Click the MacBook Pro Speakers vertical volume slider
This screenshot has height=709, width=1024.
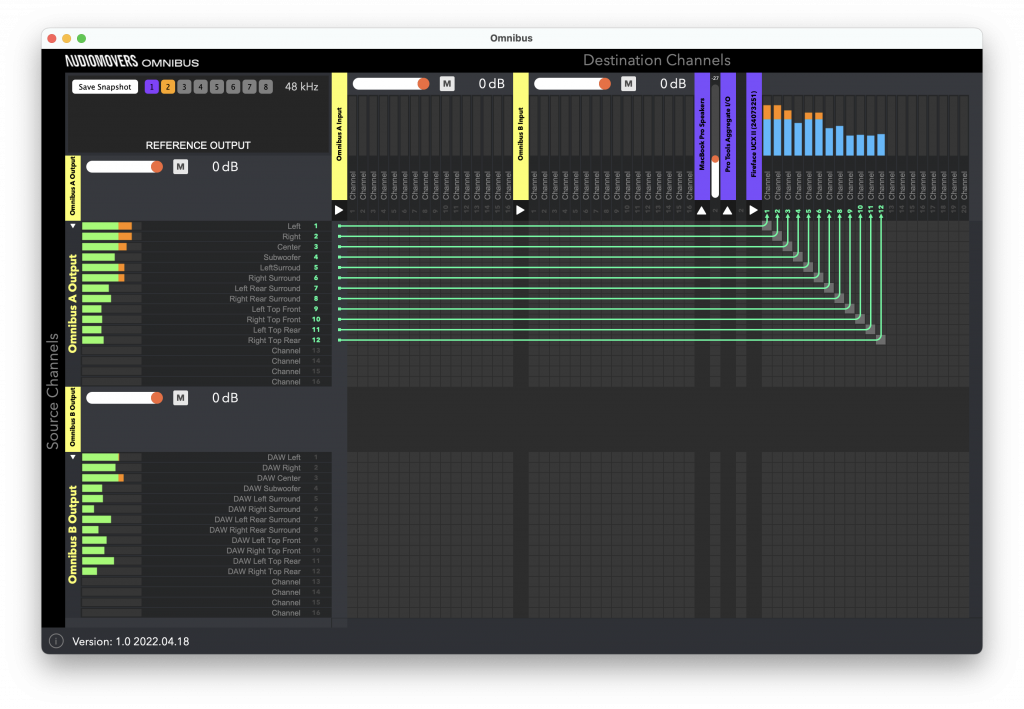715,141
